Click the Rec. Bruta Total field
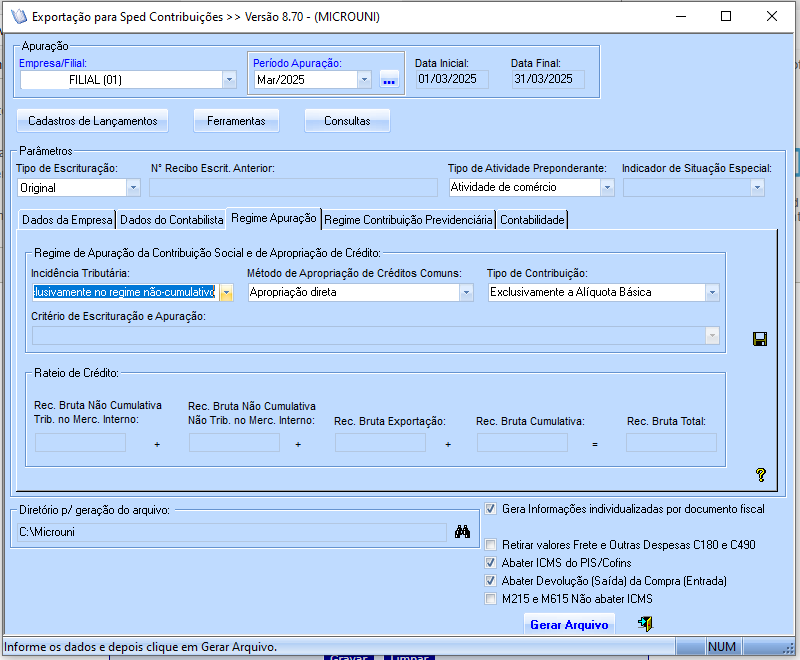800x660 pixels. pyautogui.click(x=671, y=443)
